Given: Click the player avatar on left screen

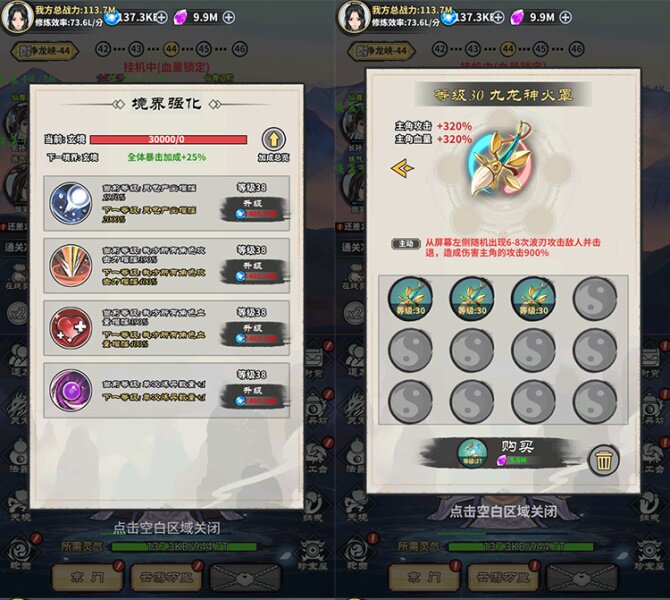Looking at the screenshot, I should 17,17.
